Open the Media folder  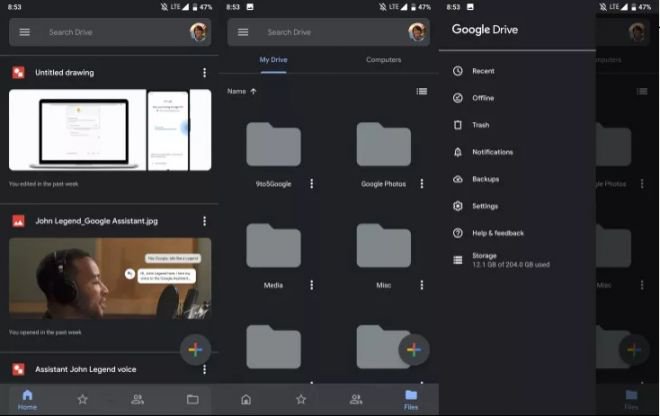(274, 245)
